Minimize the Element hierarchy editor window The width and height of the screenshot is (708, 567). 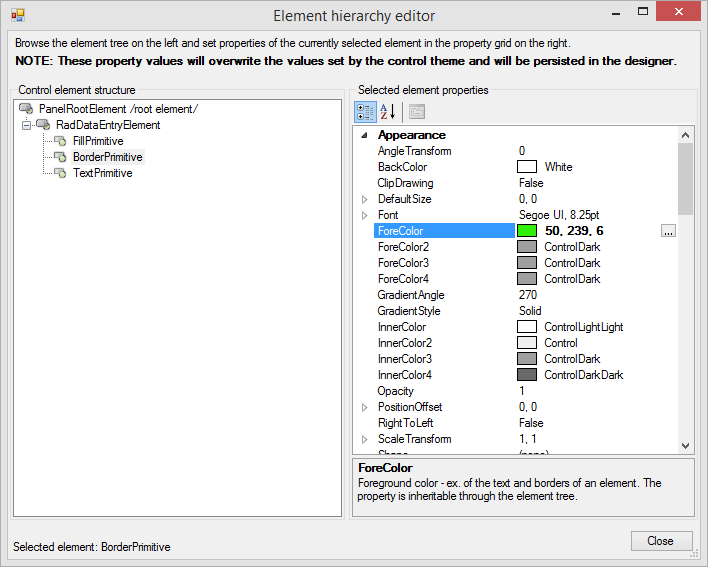[x=615, y=13]
